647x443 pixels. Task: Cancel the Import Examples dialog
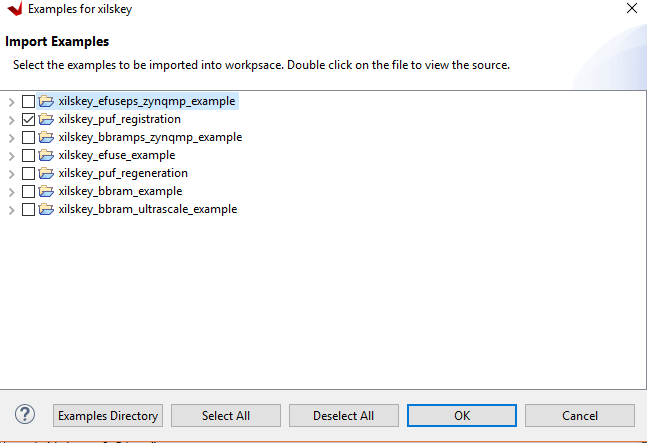pyautogui.click(x=580, y=415)
